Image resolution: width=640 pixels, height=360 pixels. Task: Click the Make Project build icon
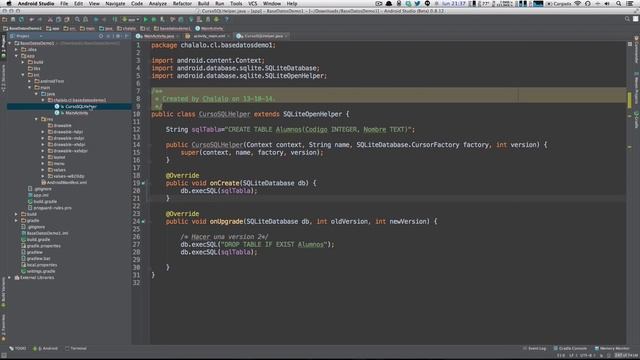(115, 19)
